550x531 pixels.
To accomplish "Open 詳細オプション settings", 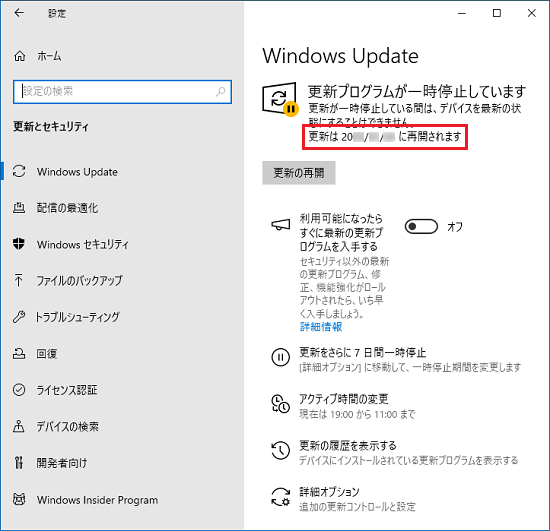I will (x=329, y=492).
